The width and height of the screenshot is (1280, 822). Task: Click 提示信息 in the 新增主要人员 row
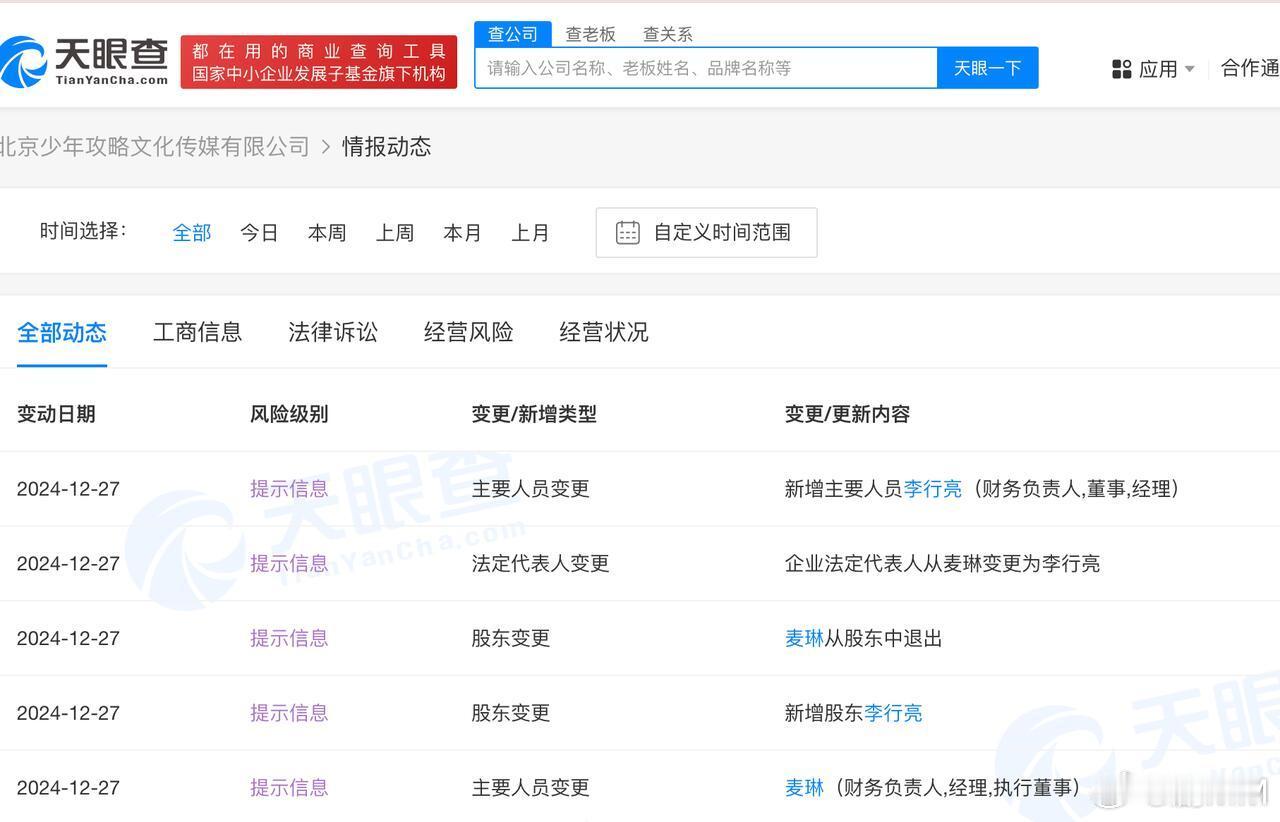[289, 489]
